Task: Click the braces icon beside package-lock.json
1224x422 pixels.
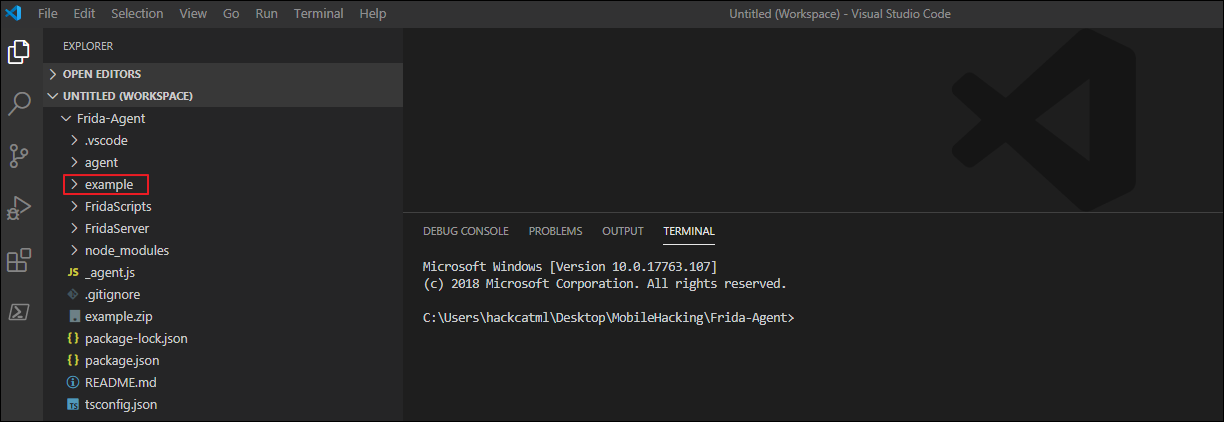Action: coord(73,338)
